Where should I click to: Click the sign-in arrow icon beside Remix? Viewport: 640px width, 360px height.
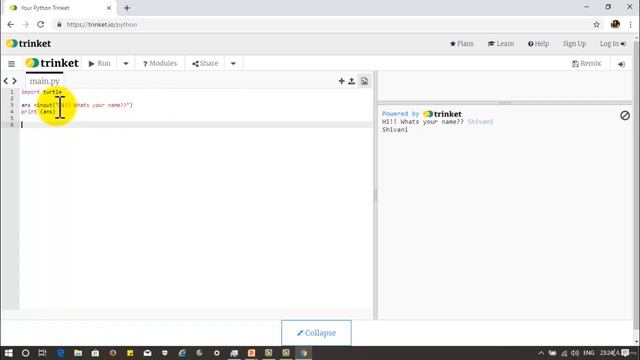point(621,64)
